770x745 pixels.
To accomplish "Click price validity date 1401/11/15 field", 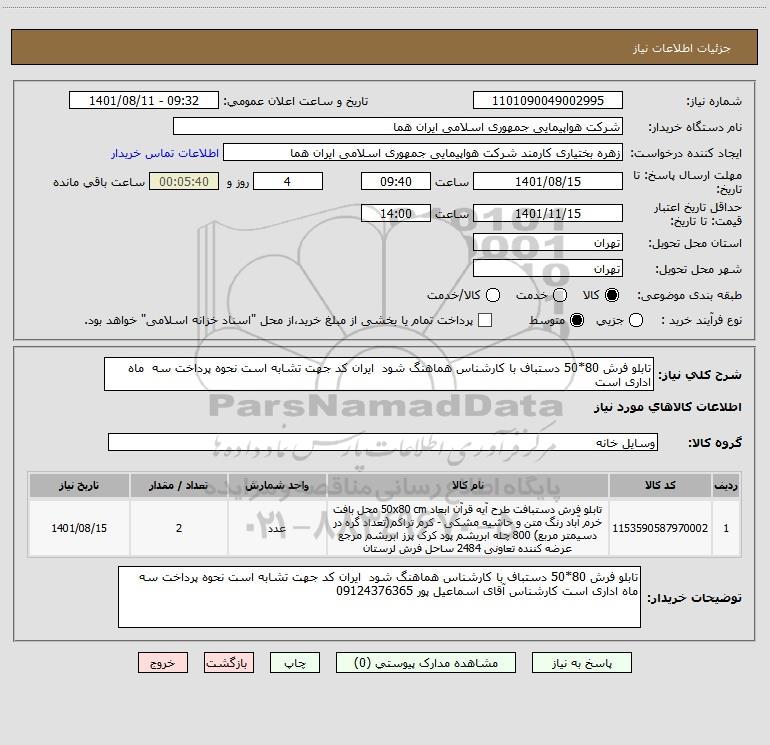I will (x=548, y=213).
